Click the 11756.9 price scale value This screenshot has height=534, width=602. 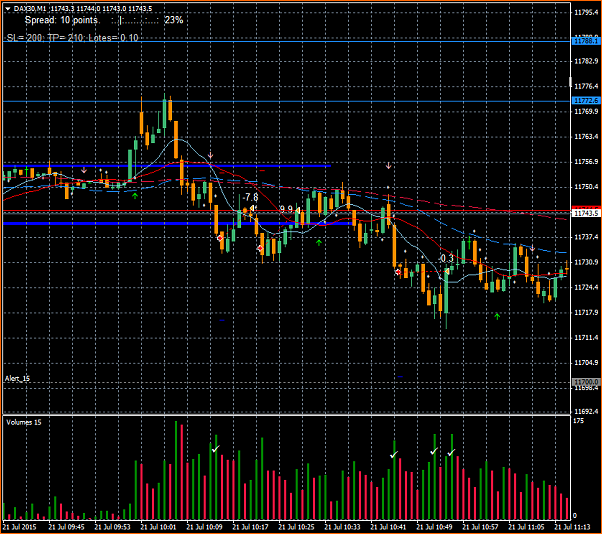(586, 162)
